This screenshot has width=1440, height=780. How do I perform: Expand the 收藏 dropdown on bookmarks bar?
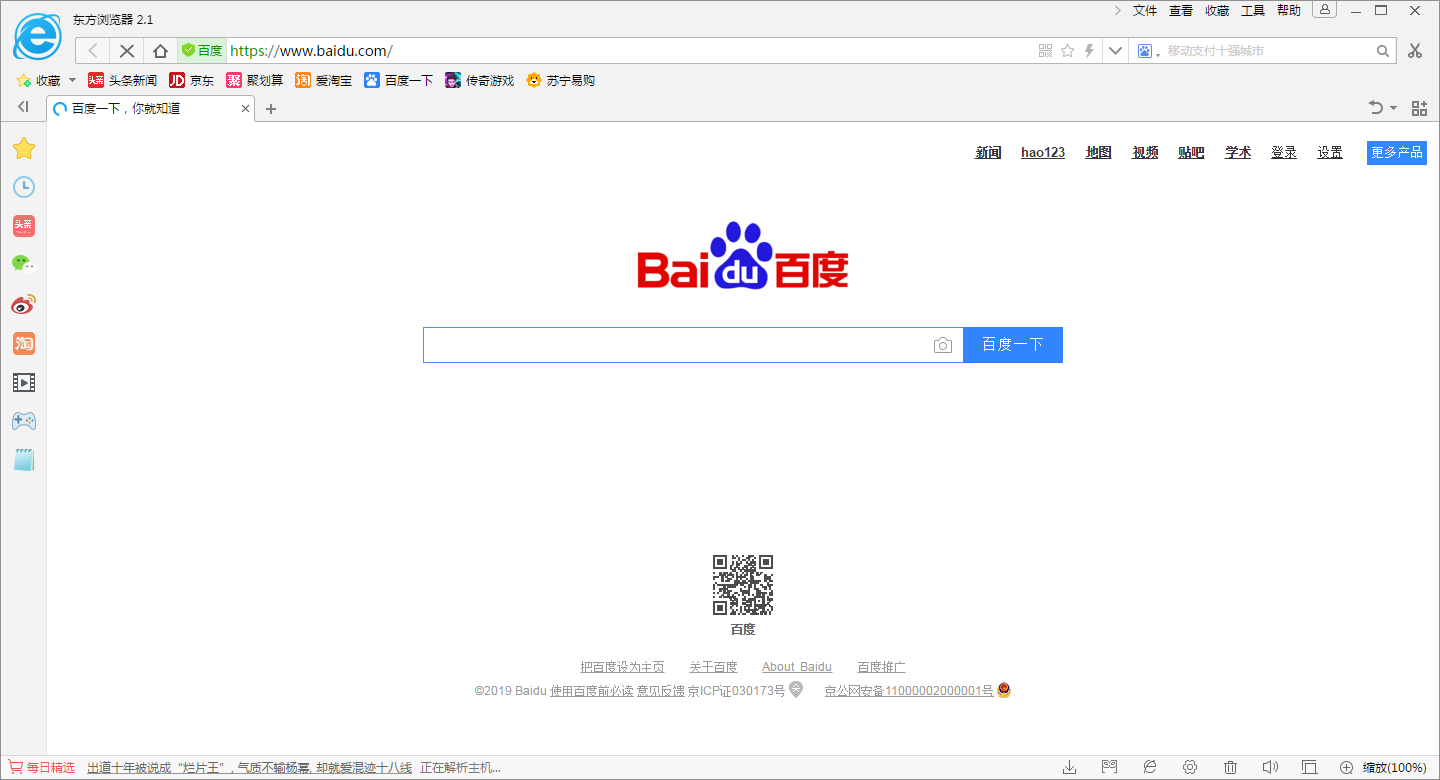[71, 80]
